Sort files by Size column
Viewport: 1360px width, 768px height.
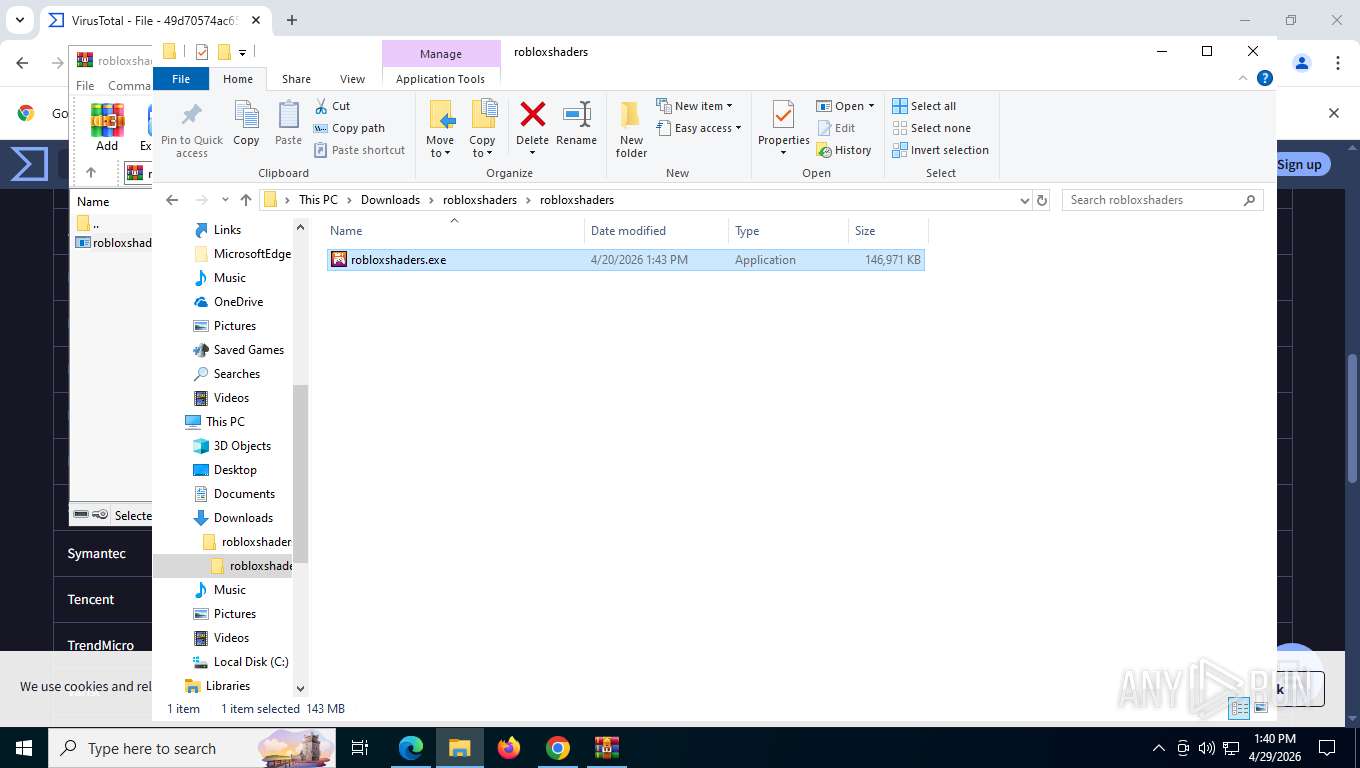point(888,231)
